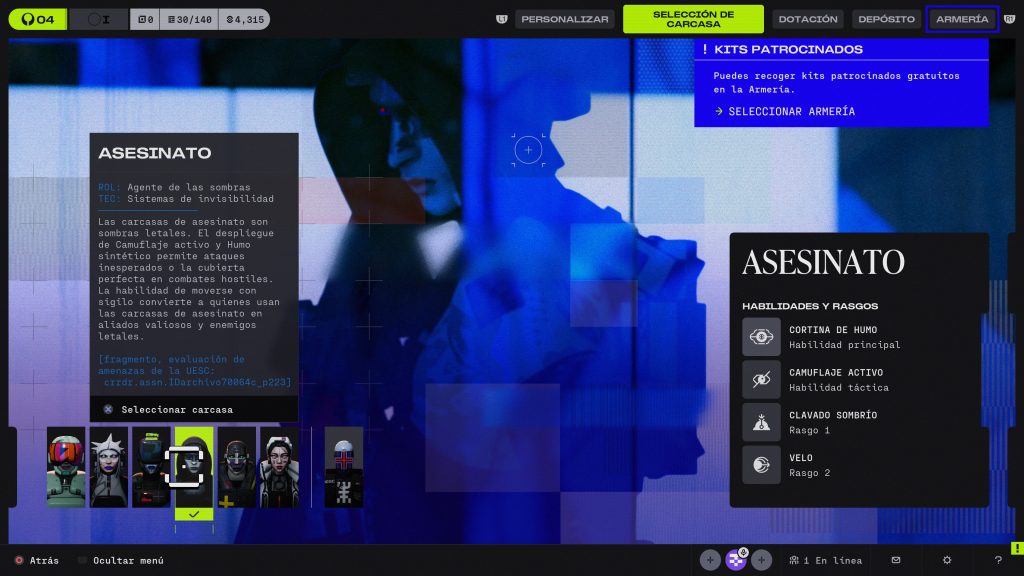The width and height of the screenshot is (1024, 576).
Task: Open the Armería tab
Action: [962, 19]
